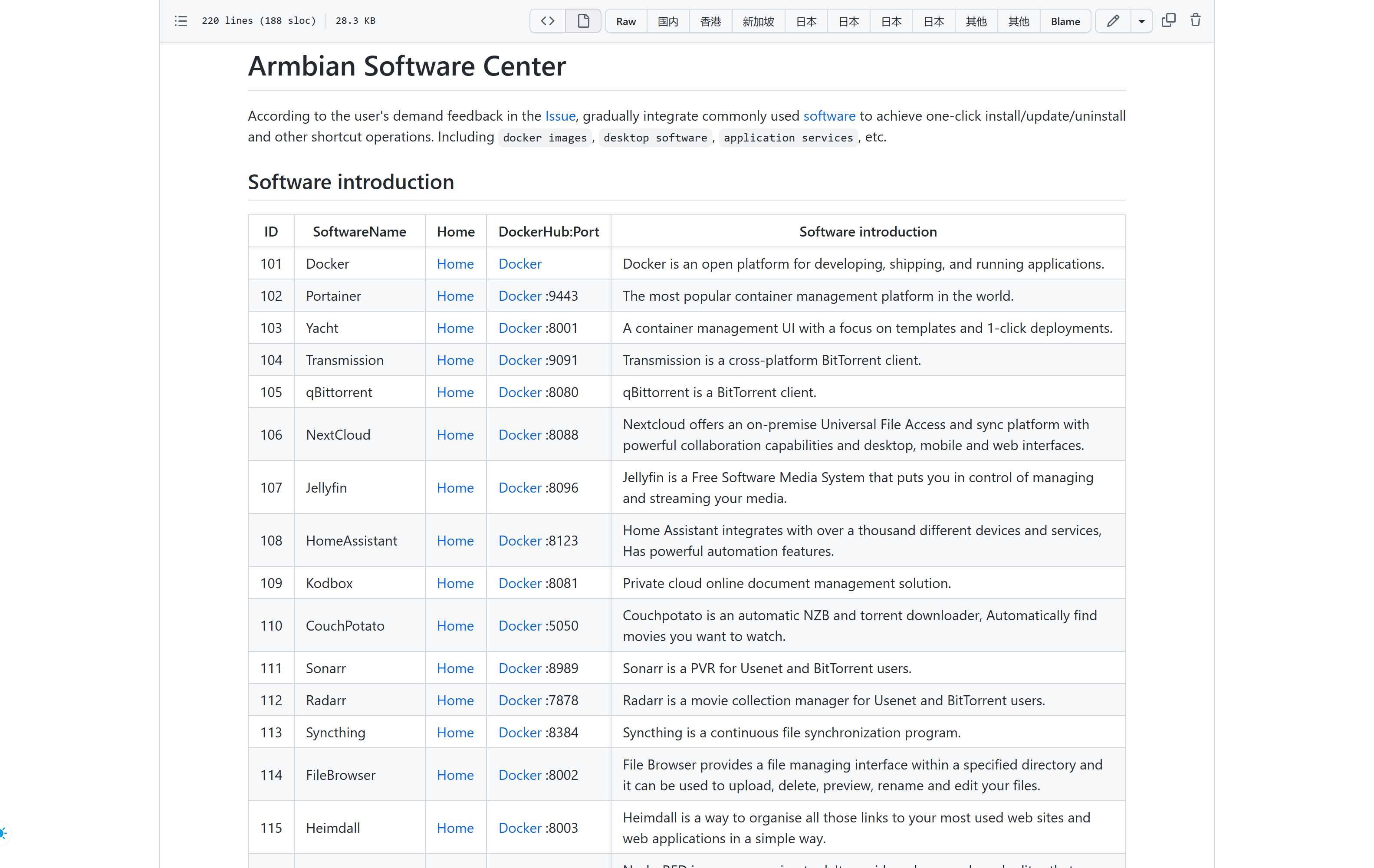
Task: Open Home link for Heimdall
Action: [x=455, y=828]
